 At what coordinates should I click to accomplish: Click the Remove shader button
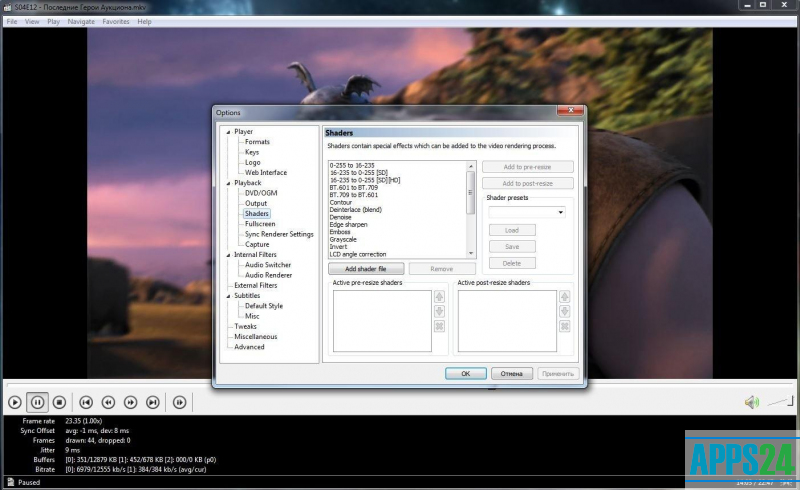point(442,268)
